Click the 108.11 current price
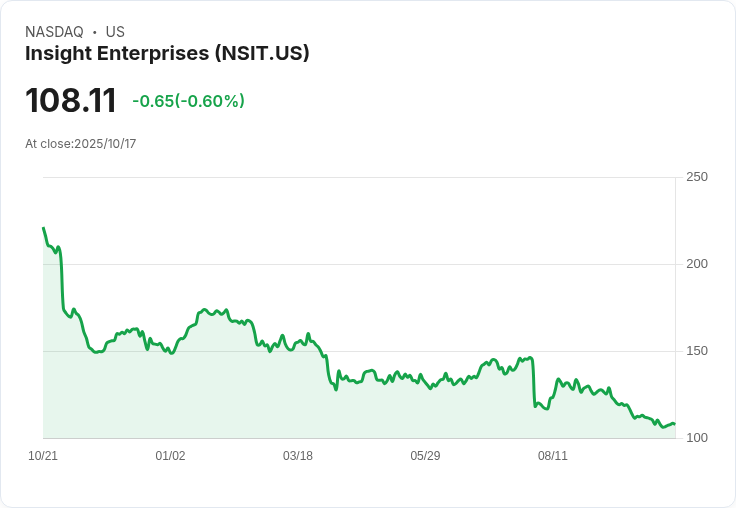Viewport: 736px width, 508px height. 70,100
